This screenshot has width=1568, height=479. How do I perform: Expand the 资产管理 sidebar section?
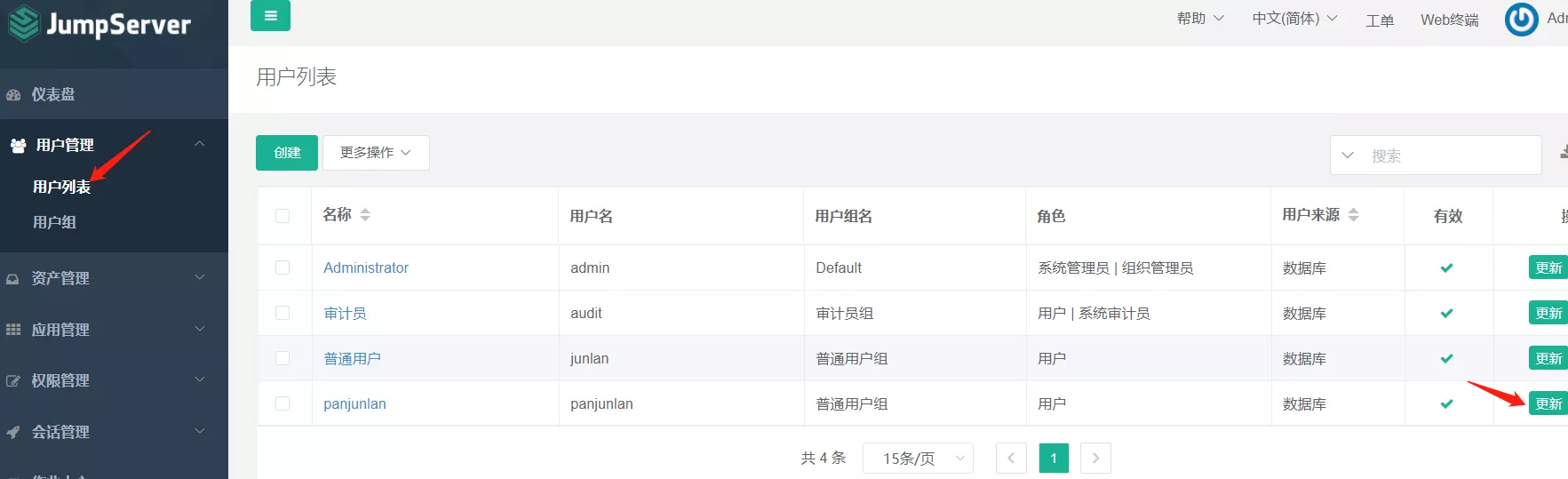[60, 278]
